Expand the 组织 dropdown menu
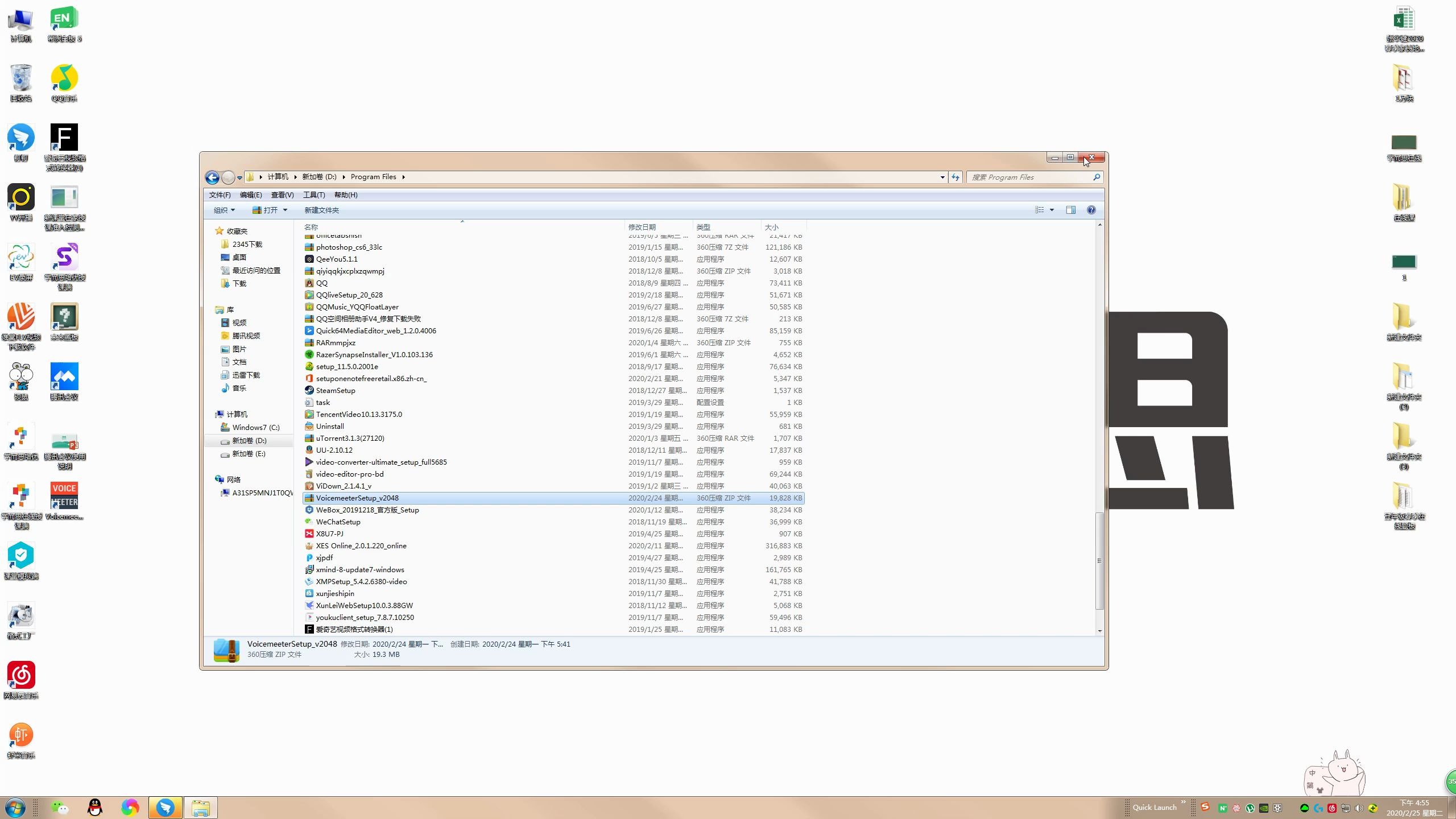1456x819 pixels. (x=224, y=210)
